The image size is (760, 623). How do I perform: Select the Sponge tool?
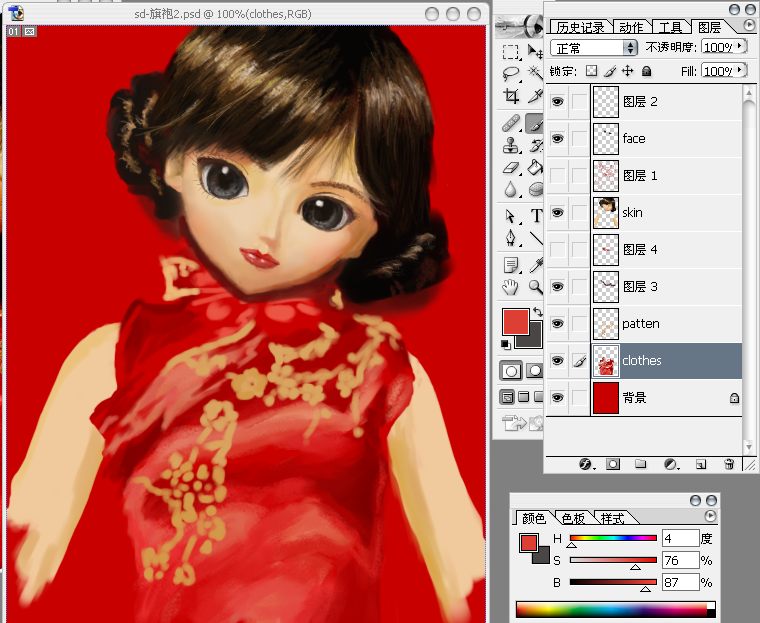click(535, 189)
